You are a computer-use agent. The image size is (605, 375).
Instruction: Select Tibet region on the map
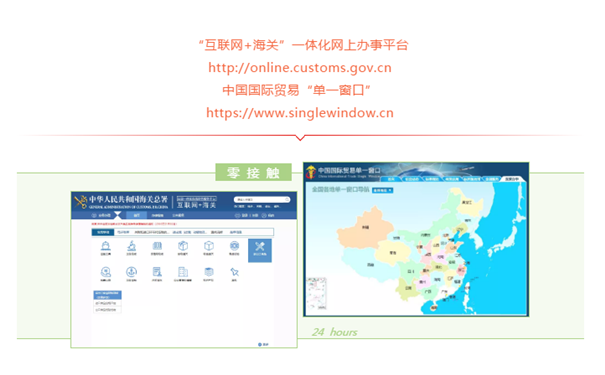[x=370, y=265]
